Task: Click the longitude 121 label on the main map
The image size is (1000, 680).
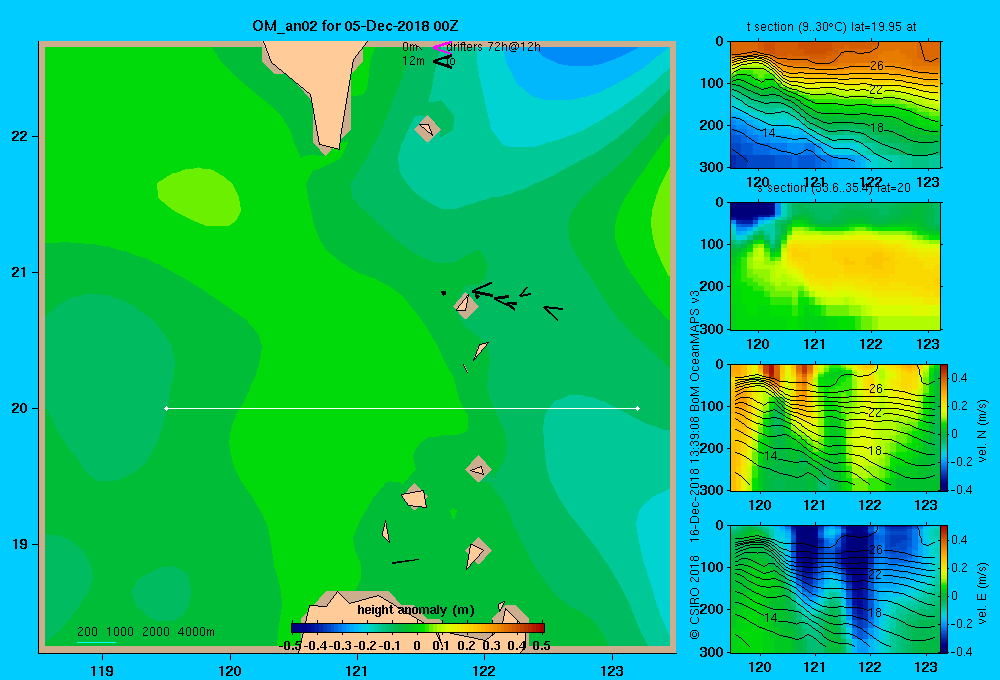Action: pyautogui.click(x=357, y=670)
